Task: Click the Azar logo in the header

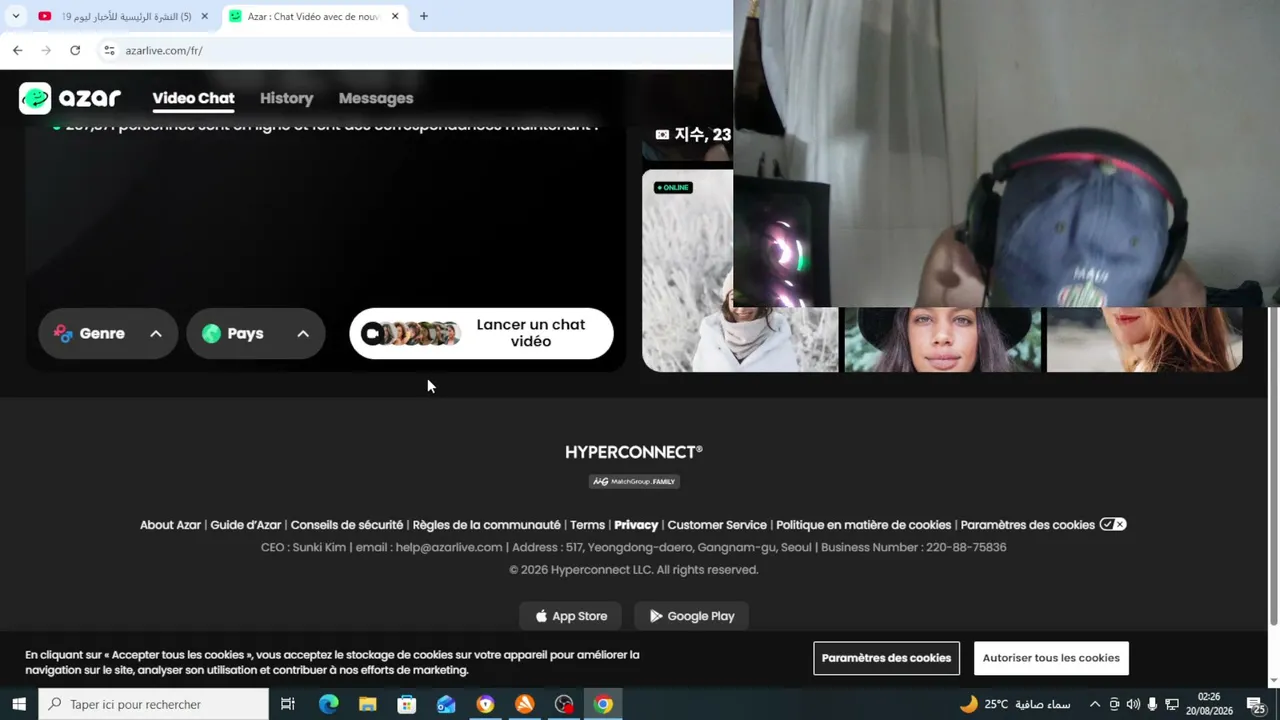Action: tap(70, 98)
